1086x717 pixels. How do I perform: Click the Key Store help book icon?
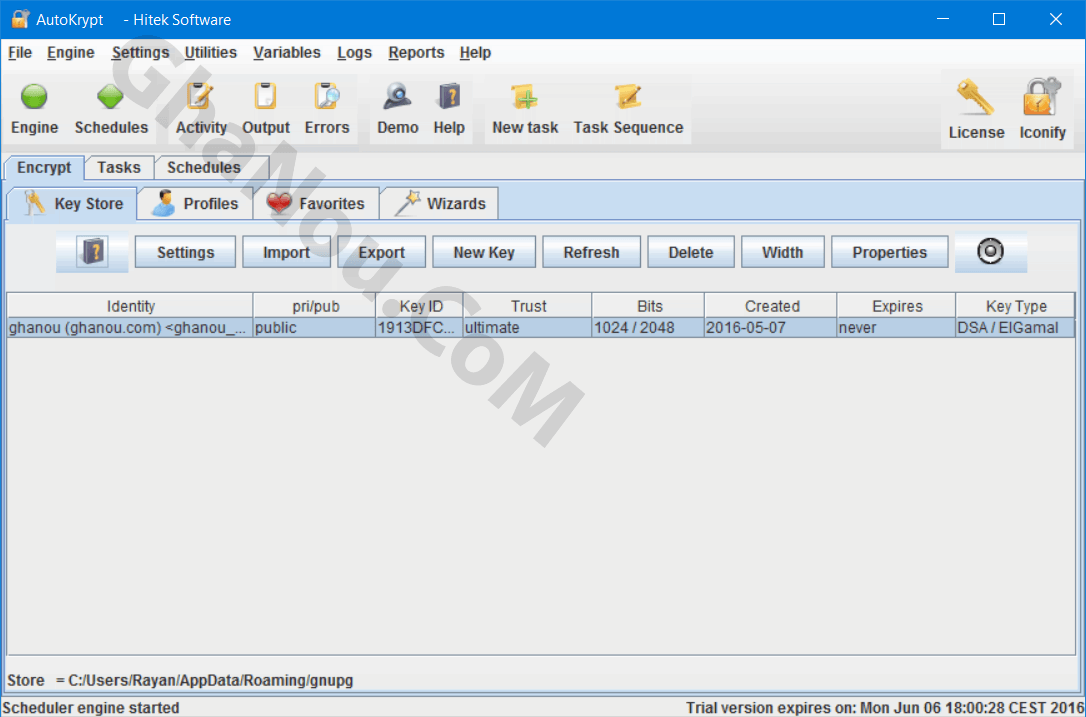(x=93, y=251)
